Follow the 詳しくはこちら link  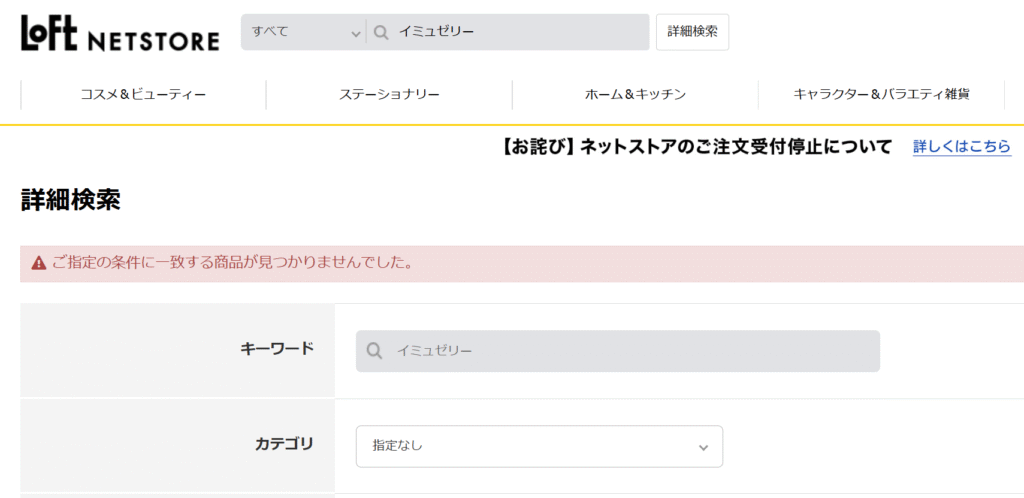(961, 147)
